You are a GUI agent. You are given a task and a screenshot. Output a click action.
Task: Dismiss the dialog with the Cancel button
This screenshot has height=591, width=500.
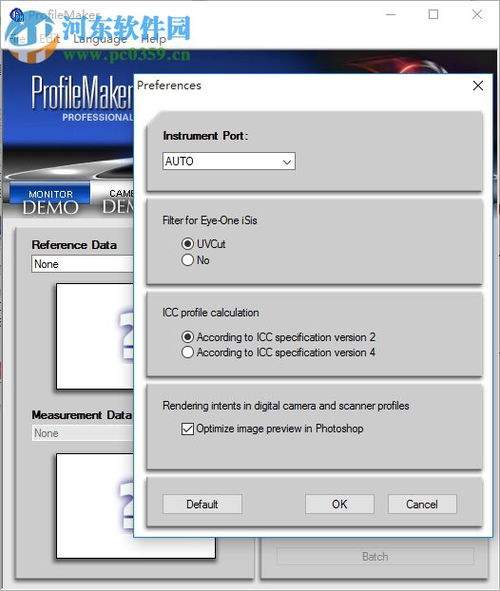tap(422, 504)
